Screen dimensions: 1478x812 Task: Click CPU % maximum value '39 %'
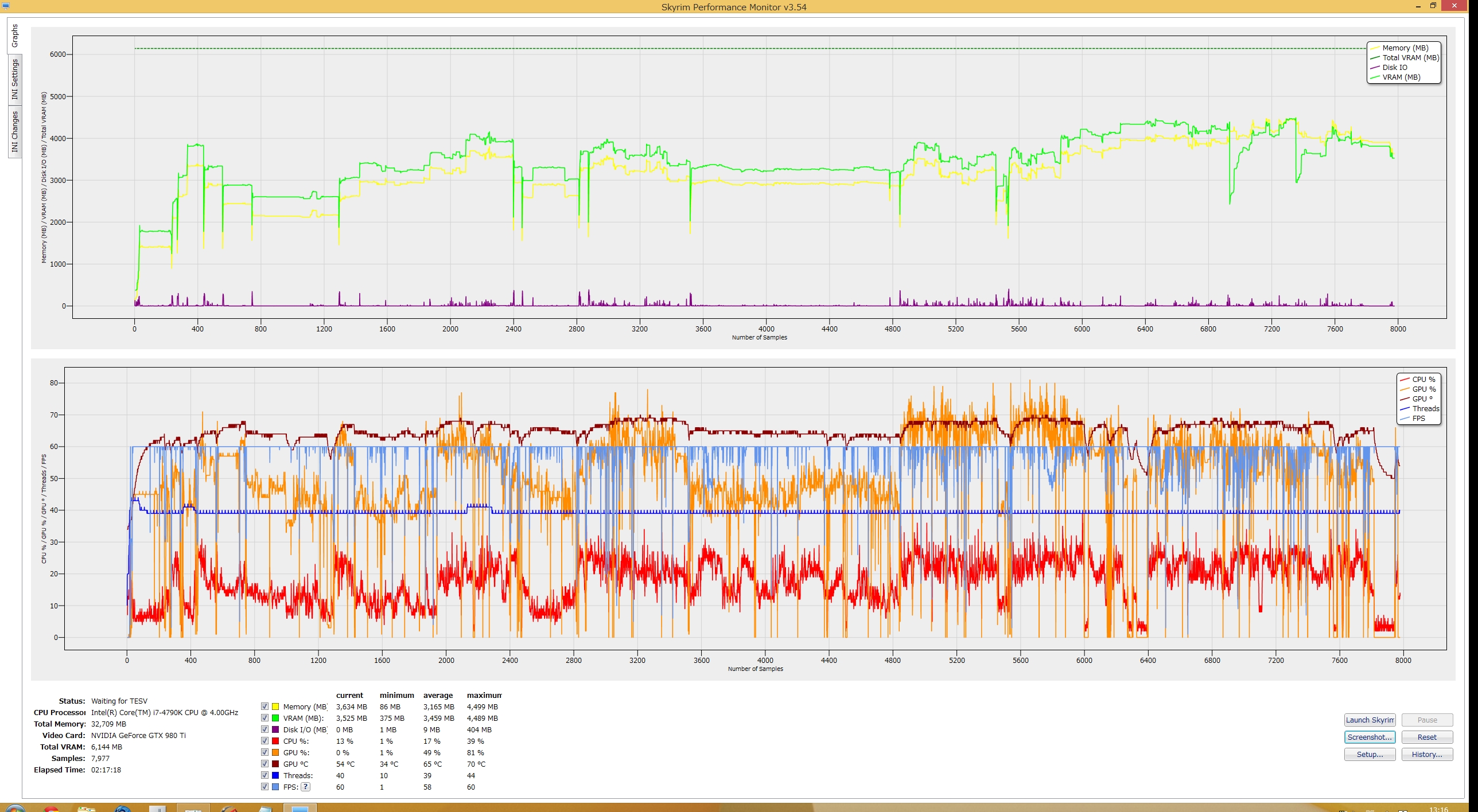pyautogui.click(x=476, y=741)
